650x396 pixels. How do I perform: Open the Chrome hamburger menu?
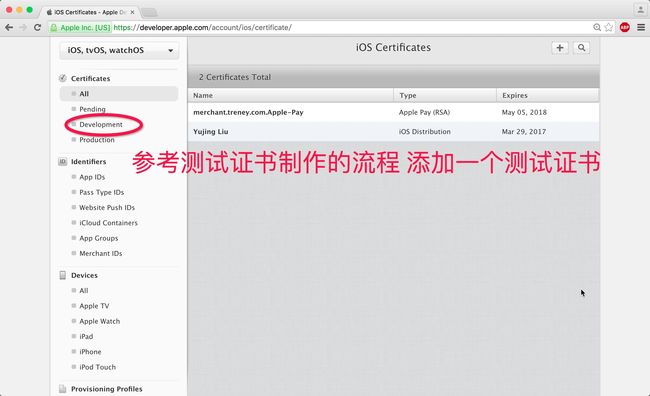click(641, 27)
